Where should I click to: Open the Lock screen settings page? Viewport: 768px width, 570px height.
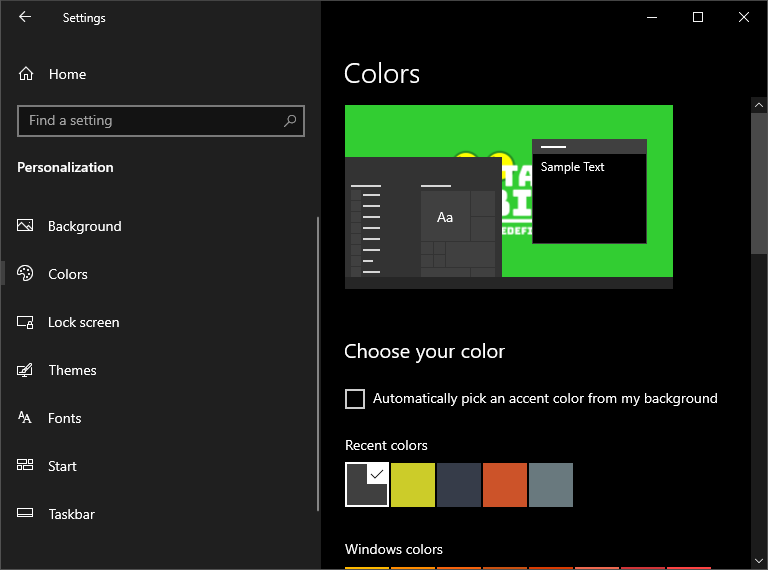click(83, 322)
